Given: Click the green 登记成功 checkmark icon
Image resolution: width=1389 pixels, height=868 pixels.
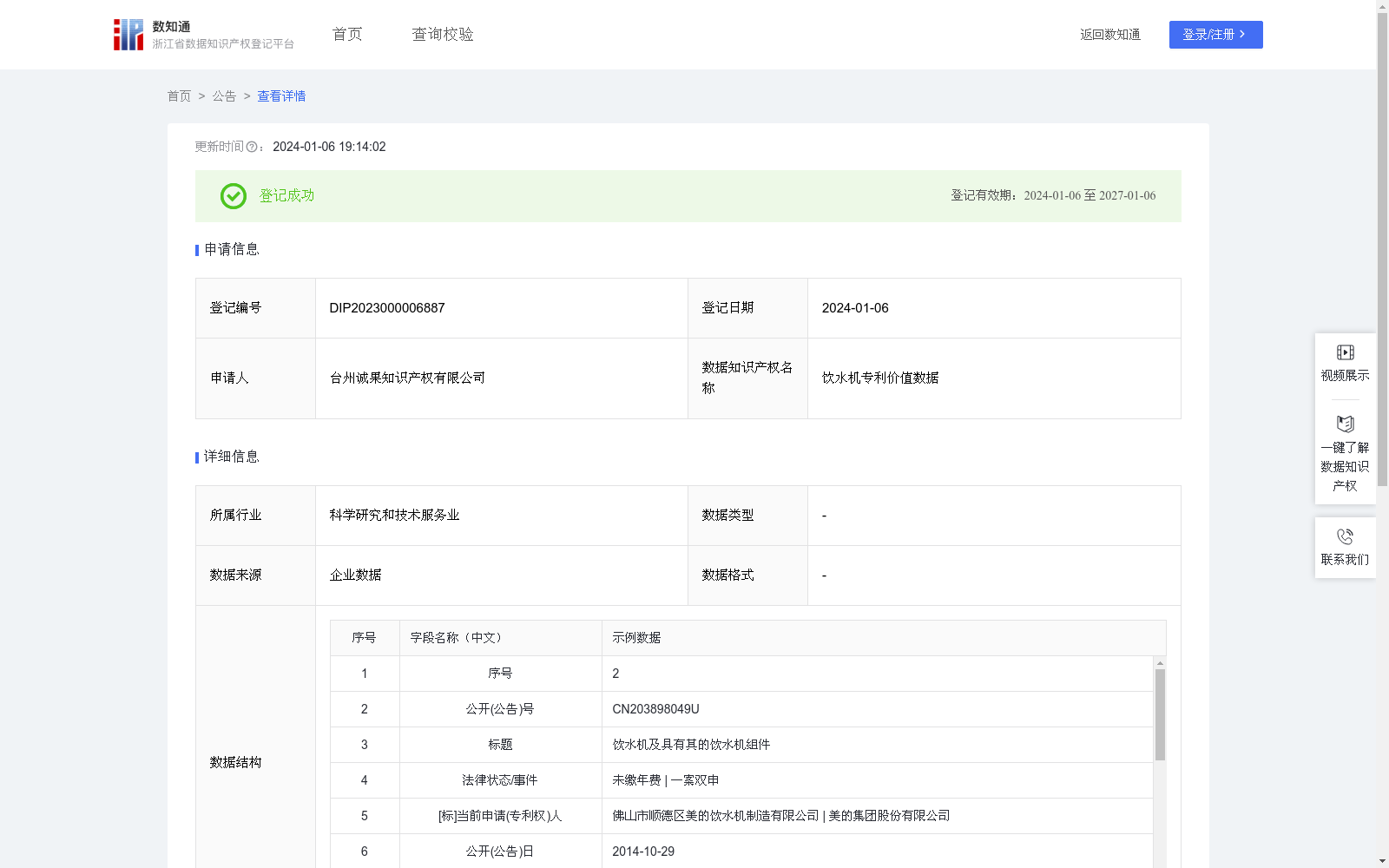Looking at the screenshot, I should [x=233, y=196].
